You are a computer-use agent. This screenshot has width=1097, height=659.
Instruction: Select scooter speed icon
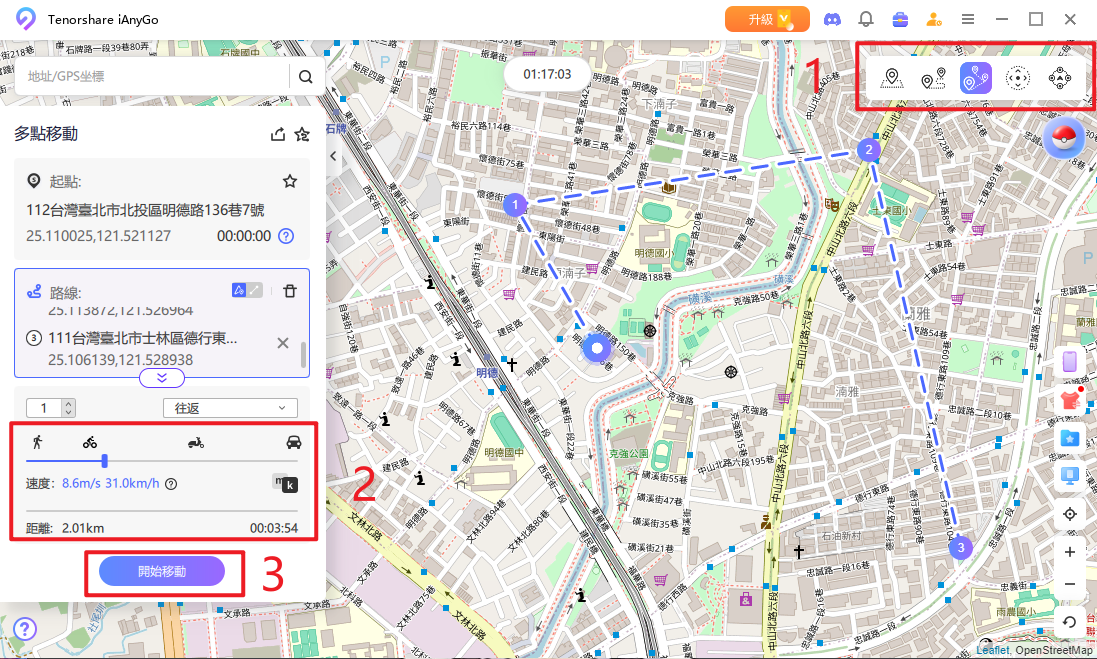click(x=196, y=442)
